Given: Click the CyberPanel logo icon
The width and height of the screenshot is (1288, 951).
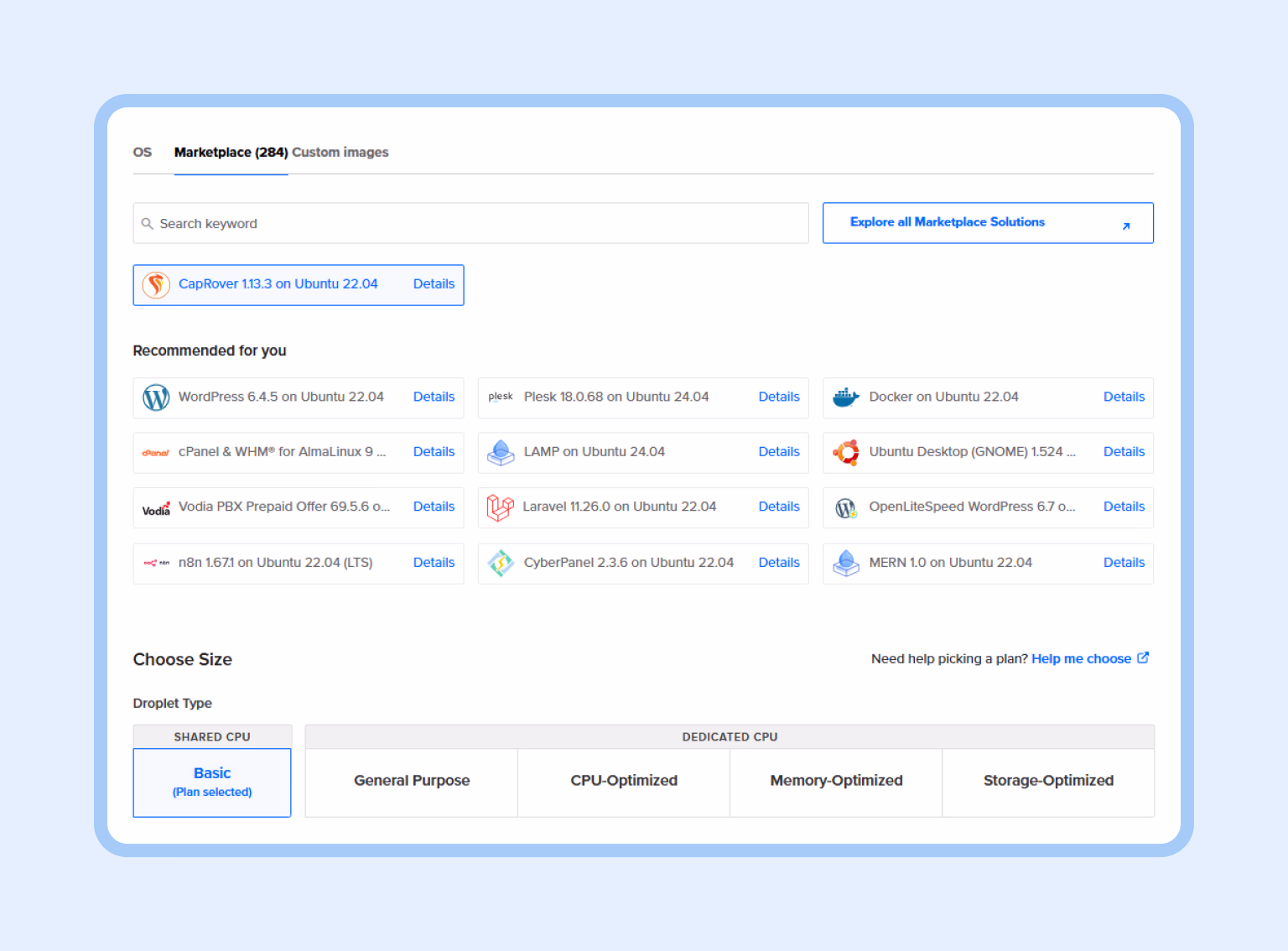Looking at the screenshot, I should (x=501, y=563).
